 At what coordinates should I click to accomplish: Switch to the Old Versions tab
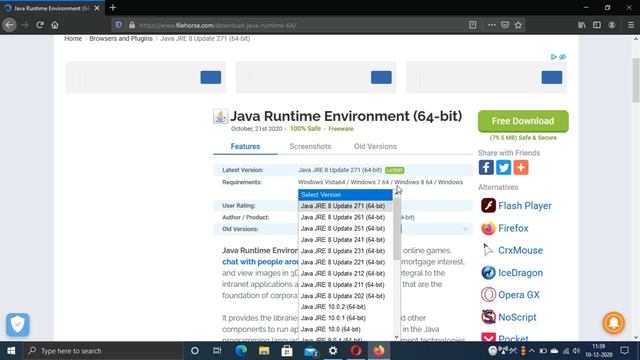tap(375, 147)
